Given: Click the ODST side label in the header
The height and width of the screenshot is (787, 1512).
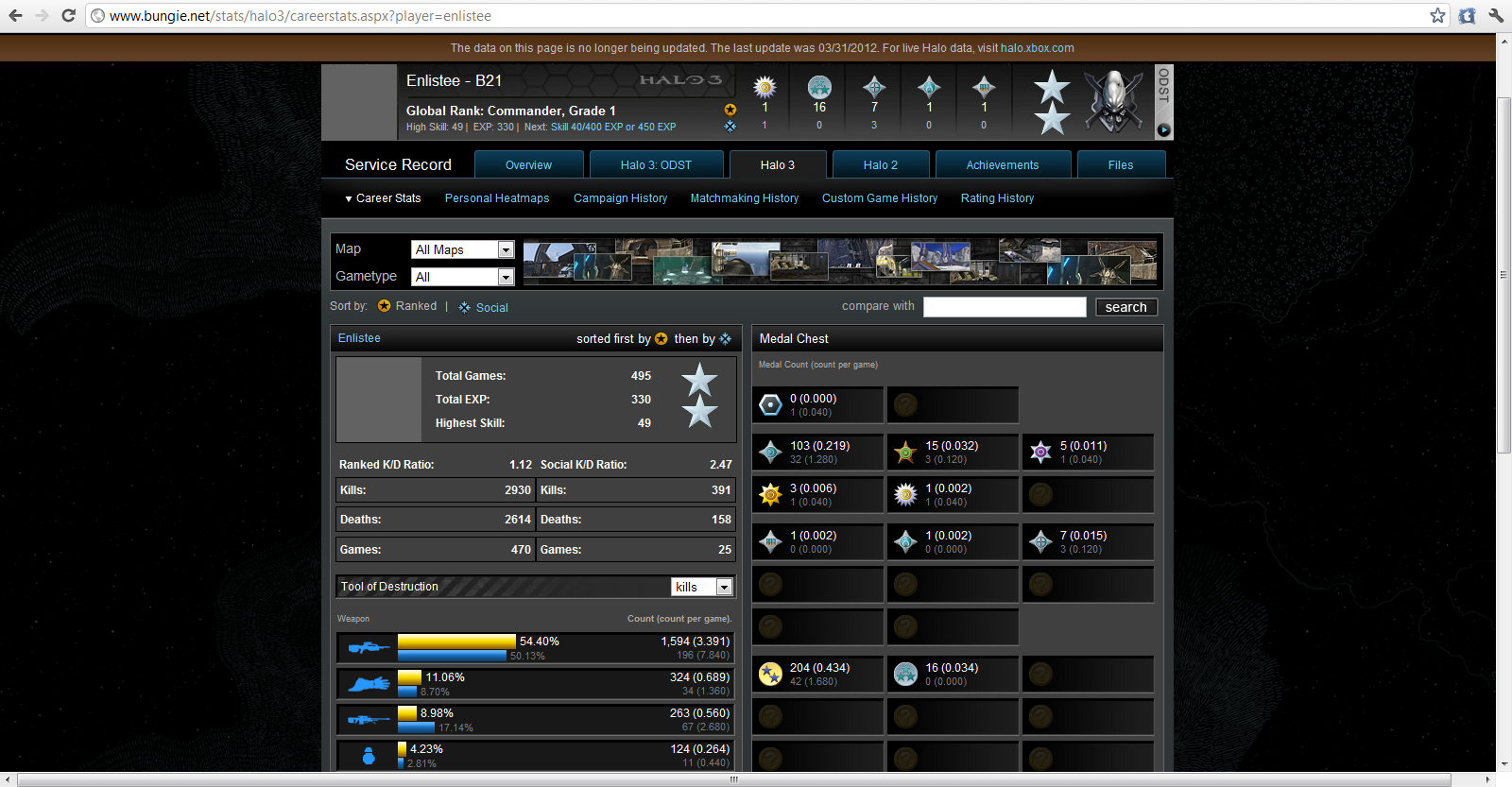Looking at the screenshot, I should pos(1164,85).
